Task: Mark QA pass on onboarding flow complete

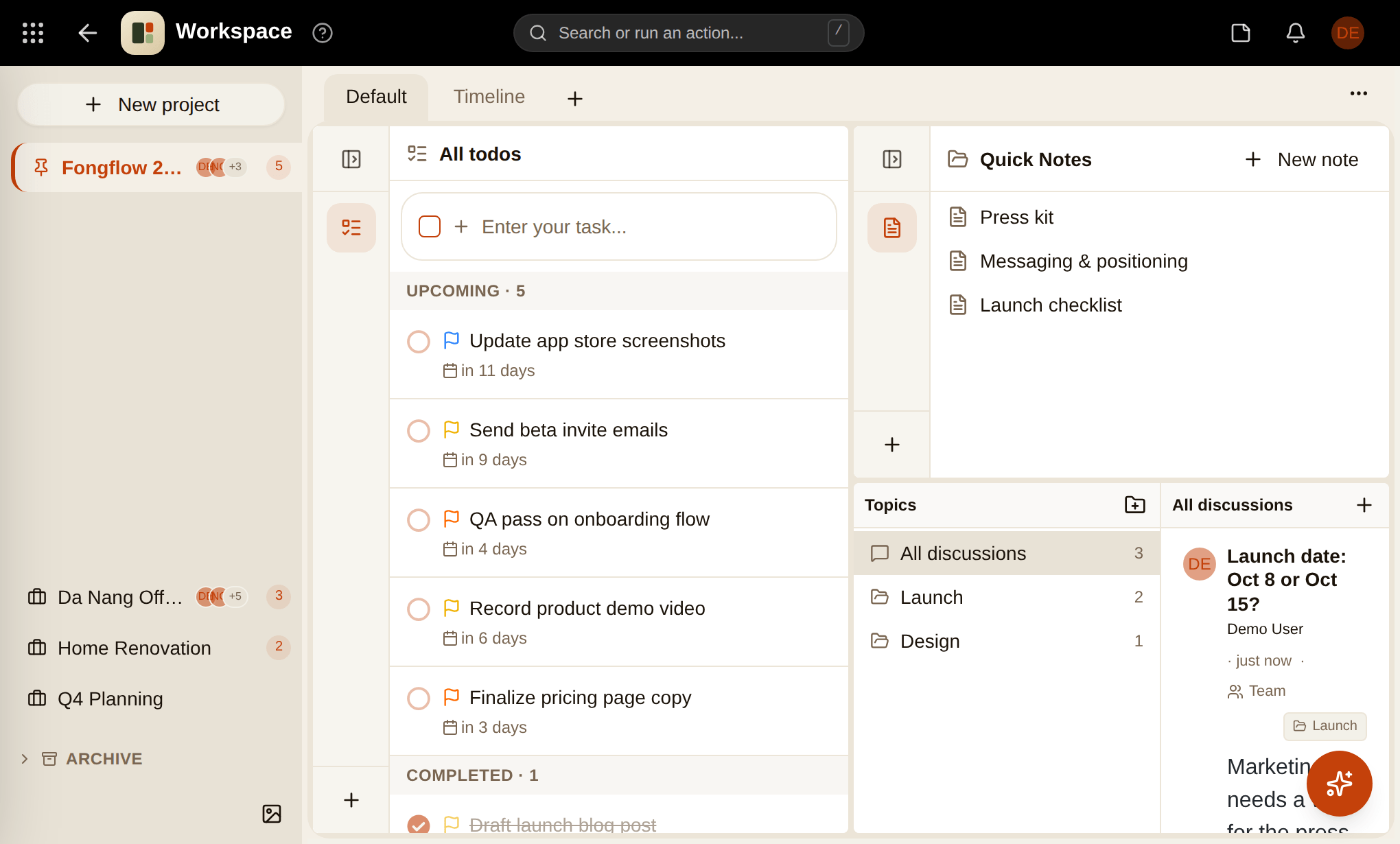Action: 419,520
